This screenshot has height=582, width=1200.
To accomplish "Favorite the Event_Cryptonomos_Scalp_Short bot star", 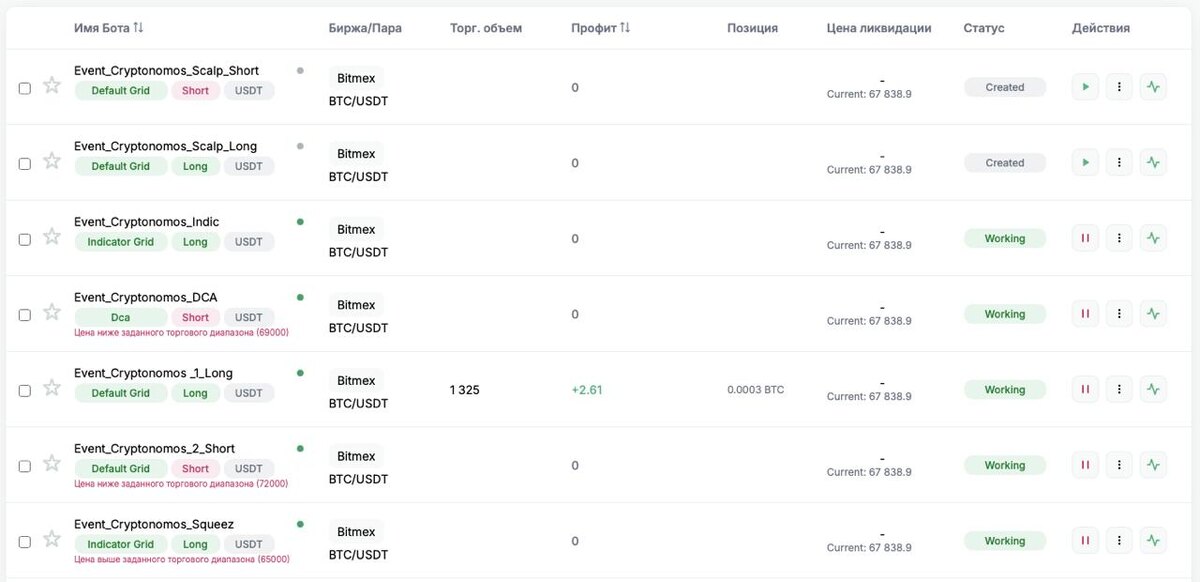I will click(x=52, y=86).
